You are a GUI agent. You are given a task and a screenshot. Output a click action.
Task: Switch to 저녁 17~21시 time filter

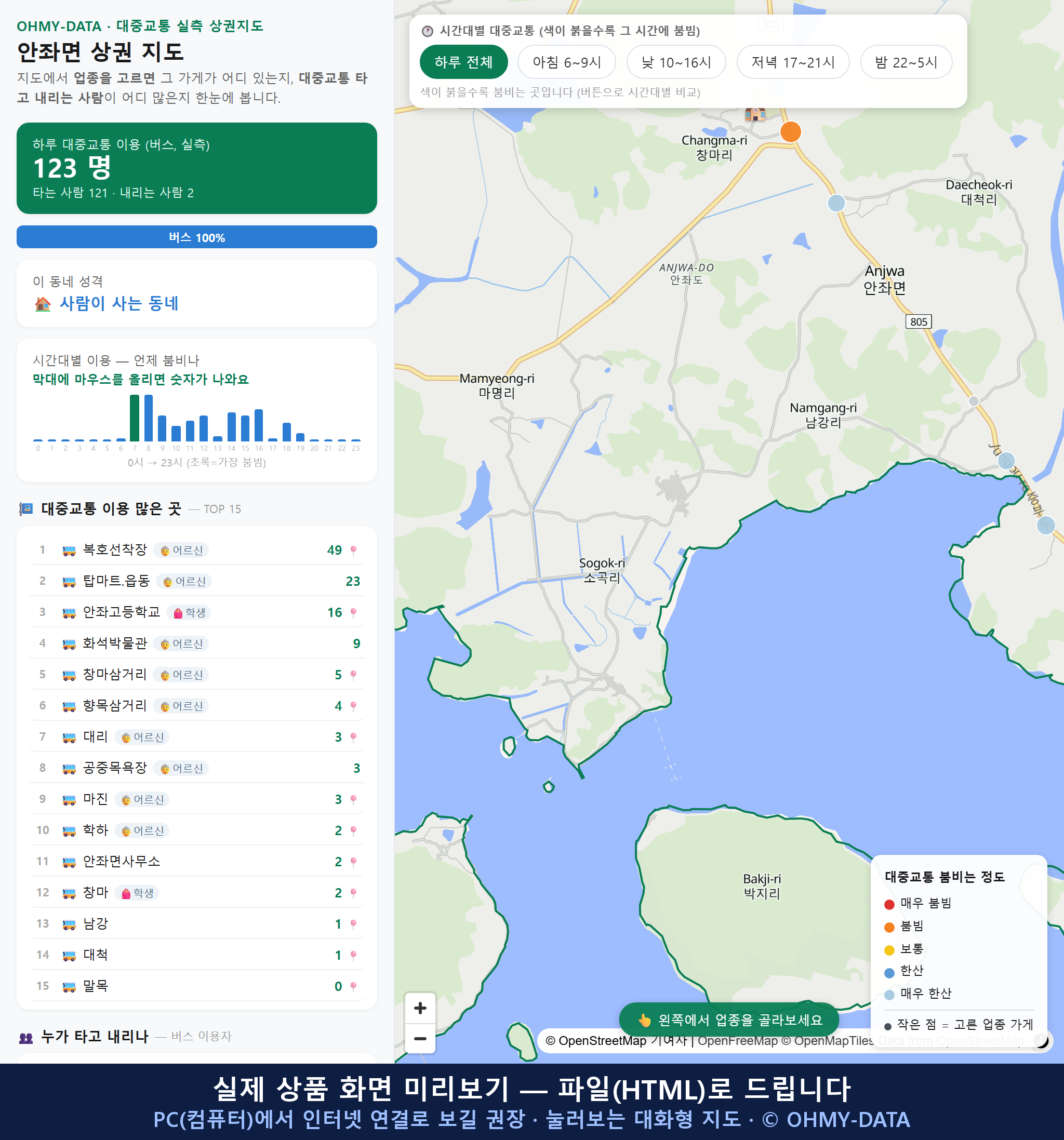793,62
